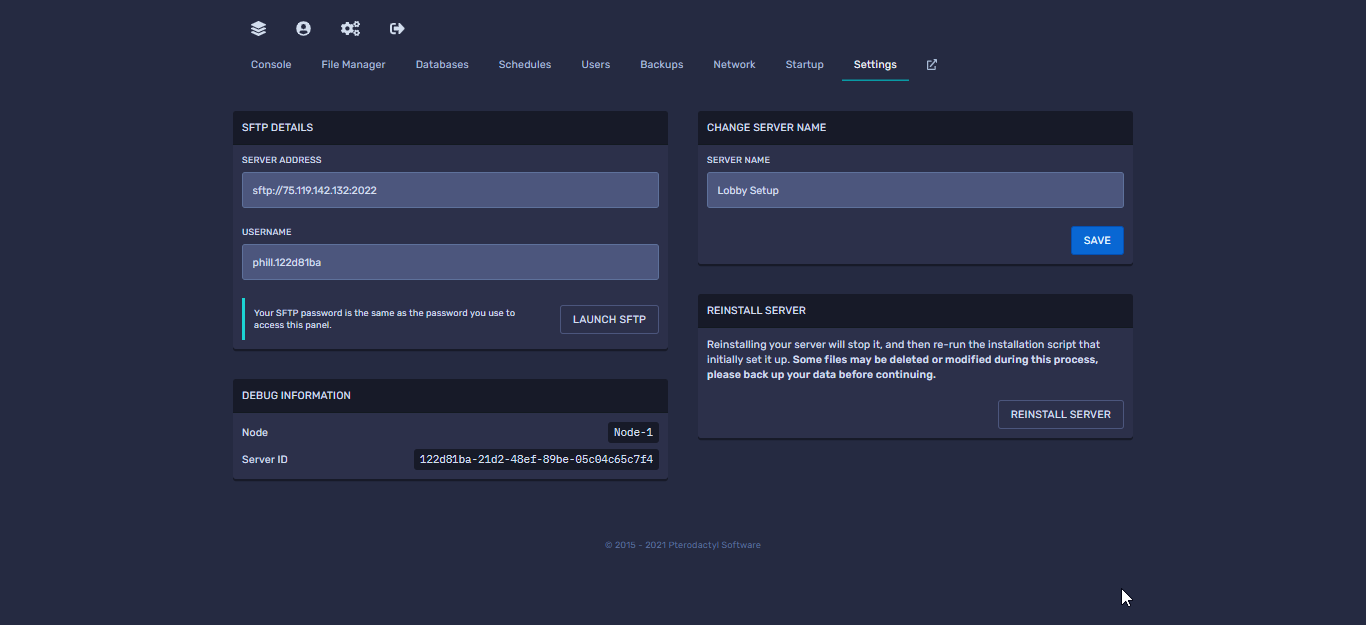Open the Schedules tab
Screen dimensions: 1366x625
525,65
